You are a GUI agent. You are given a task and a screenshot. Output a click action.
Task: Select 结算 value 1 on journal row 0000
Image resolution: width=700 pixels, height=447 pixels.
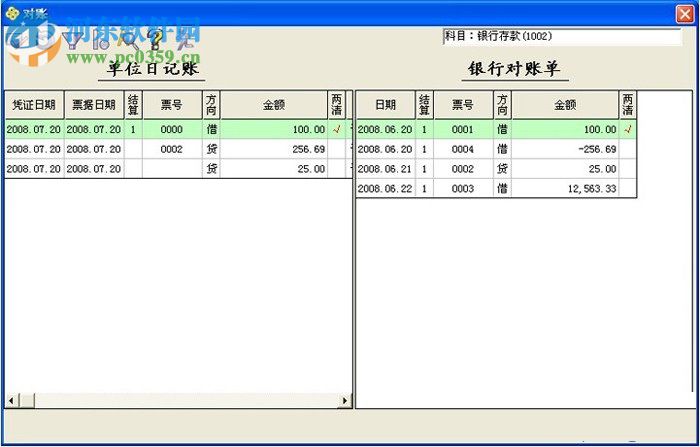point(133,130)
